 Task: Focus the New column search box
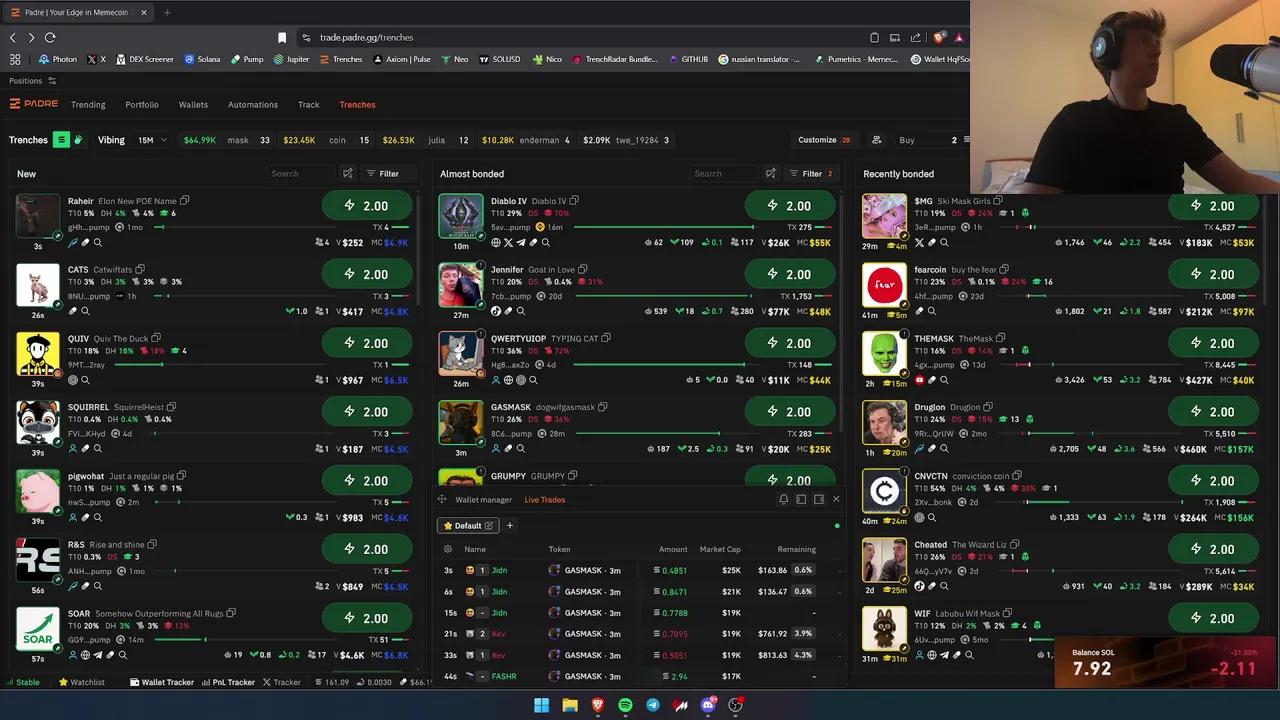[301, 174]
